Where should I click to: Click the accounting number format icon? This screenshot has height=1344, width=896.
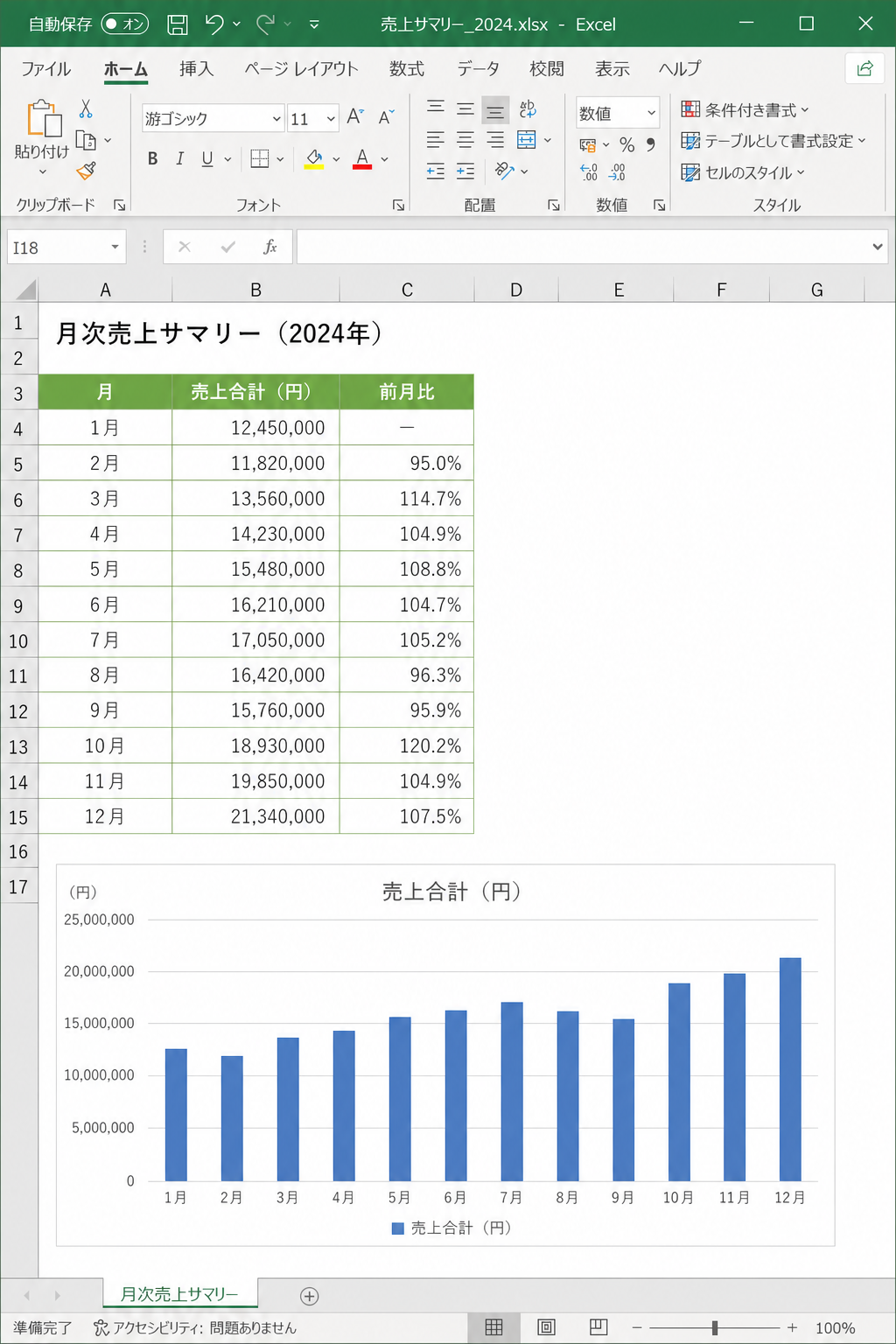click(x=588, y=144)
